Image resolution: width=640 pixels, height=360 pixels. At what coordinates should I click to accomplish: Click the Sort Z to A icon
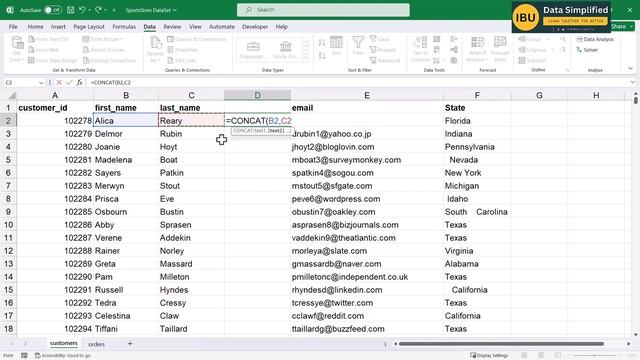(322, 56)
